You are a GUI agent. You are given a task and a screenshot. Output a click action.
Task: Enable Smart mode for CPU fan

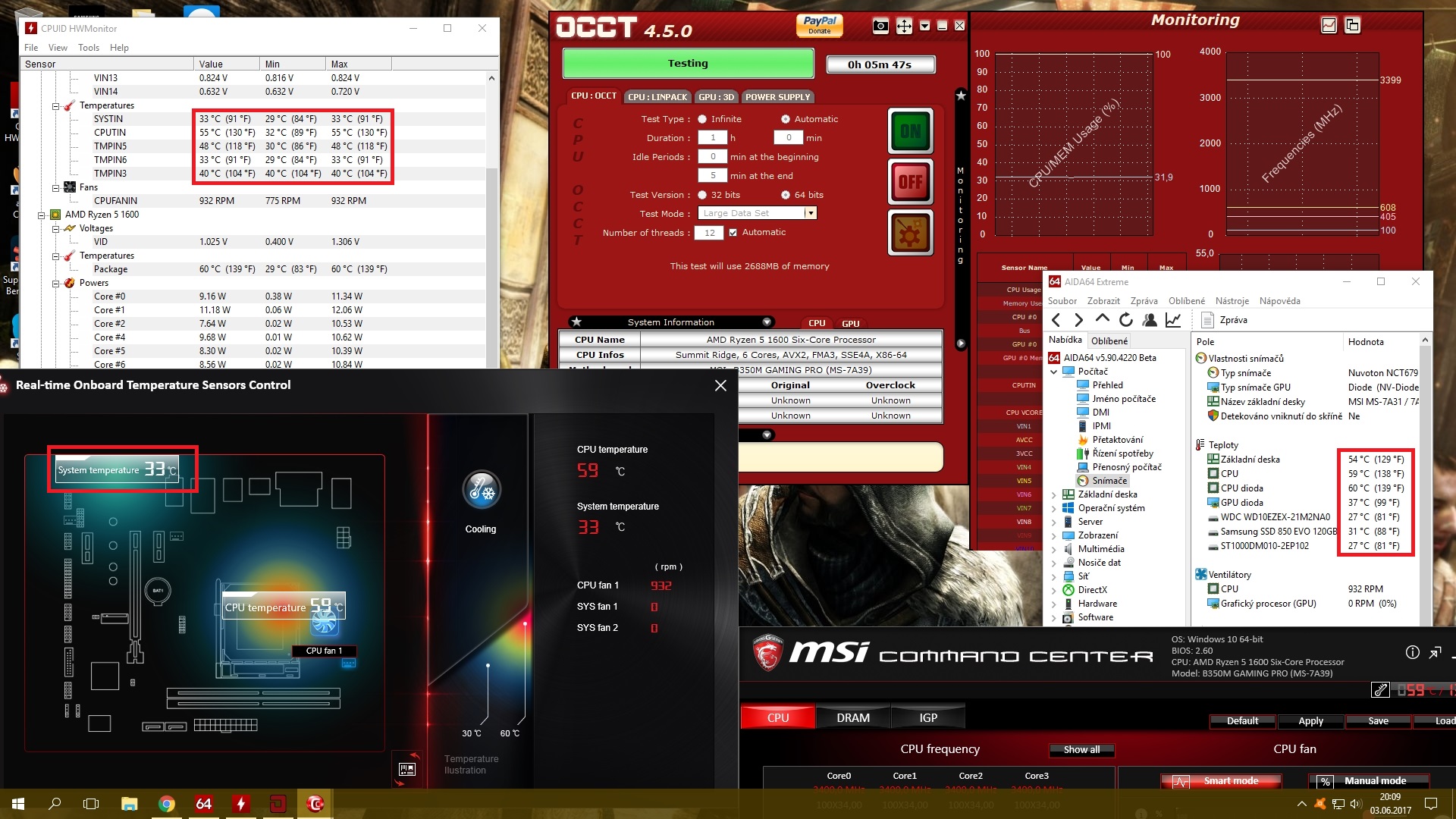point(1221,781)
